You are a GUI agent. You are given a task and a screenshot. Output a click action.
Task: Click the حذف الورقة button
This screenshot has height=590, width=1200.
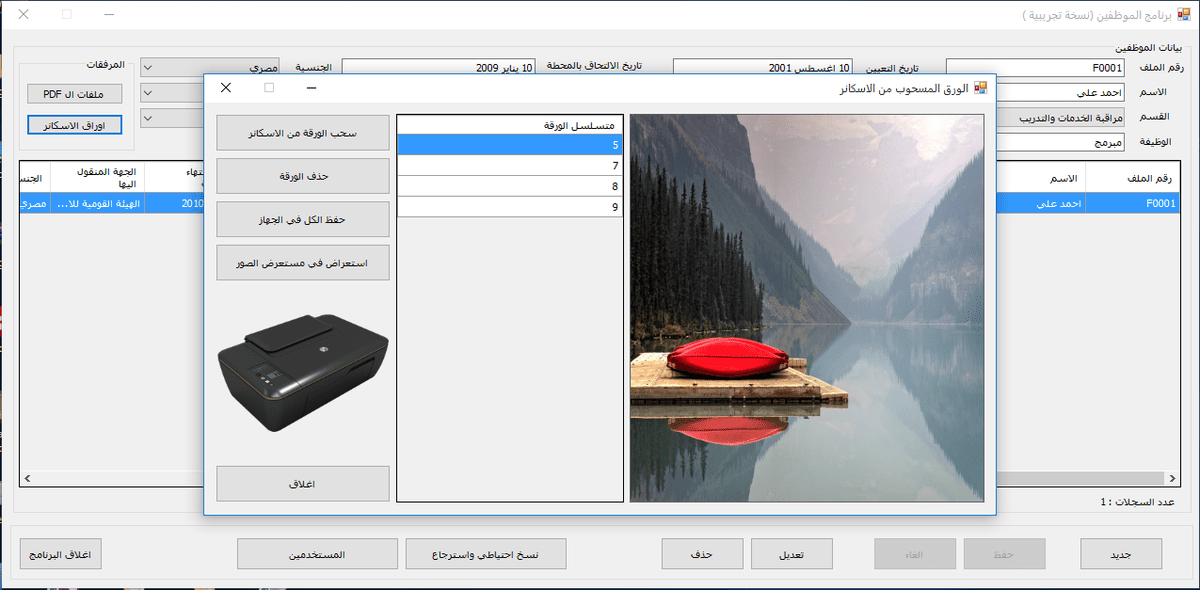[x=302, y=176]
